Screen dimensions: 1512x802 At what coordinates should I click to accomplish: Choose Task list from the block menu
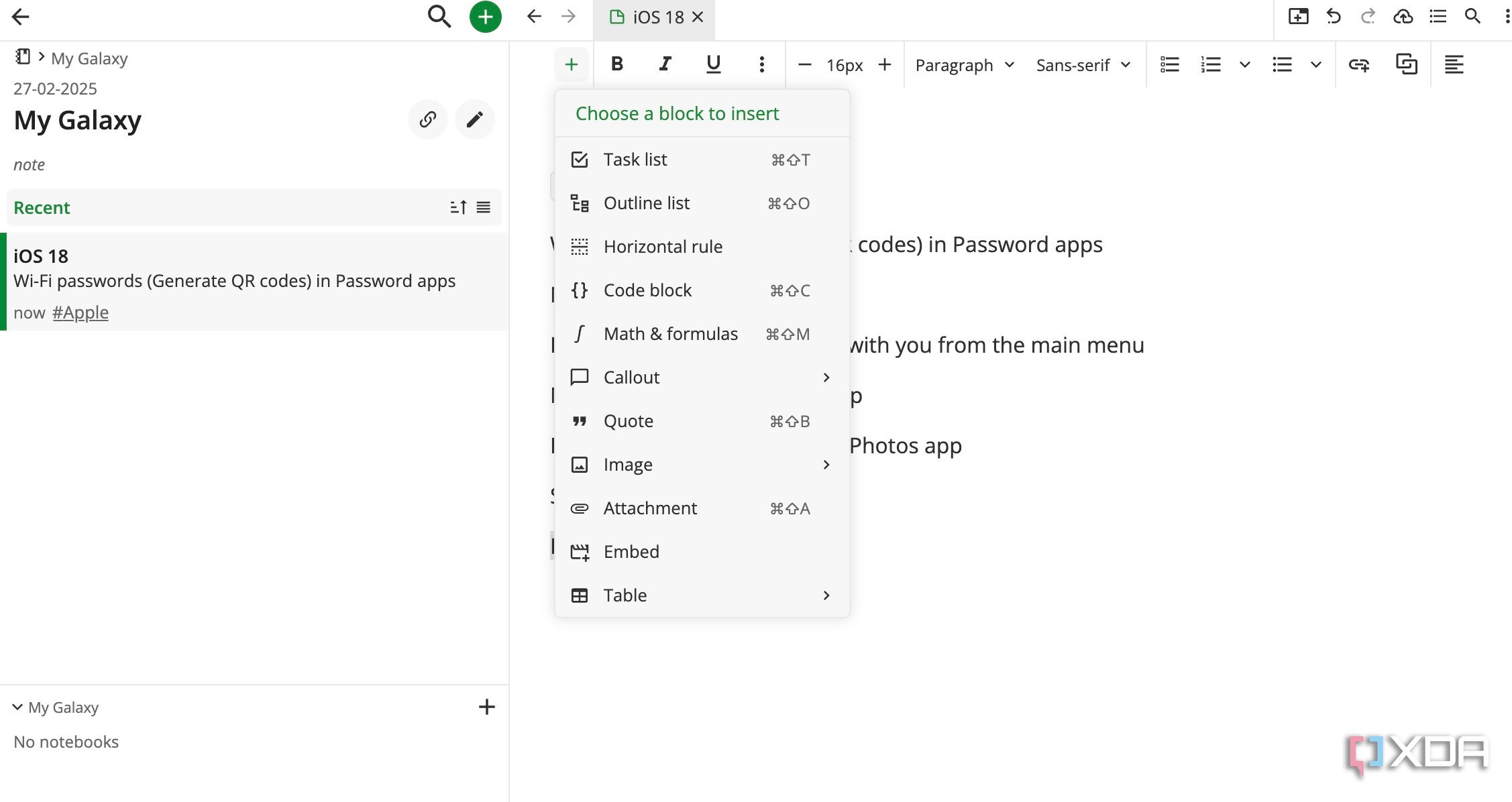(x=702, y=160)
